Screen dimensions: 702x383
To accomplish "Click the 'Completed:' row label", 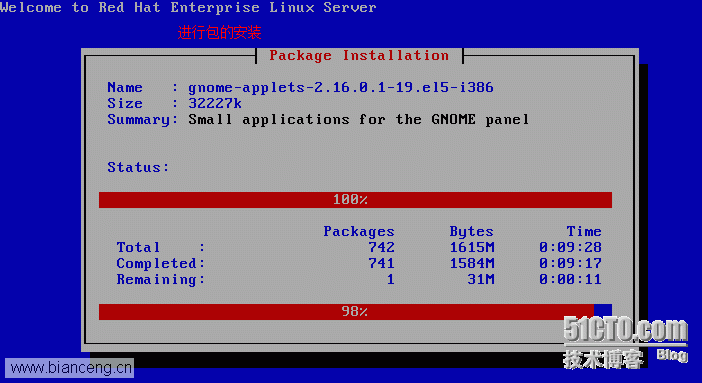I will click(x=161, y=263).
